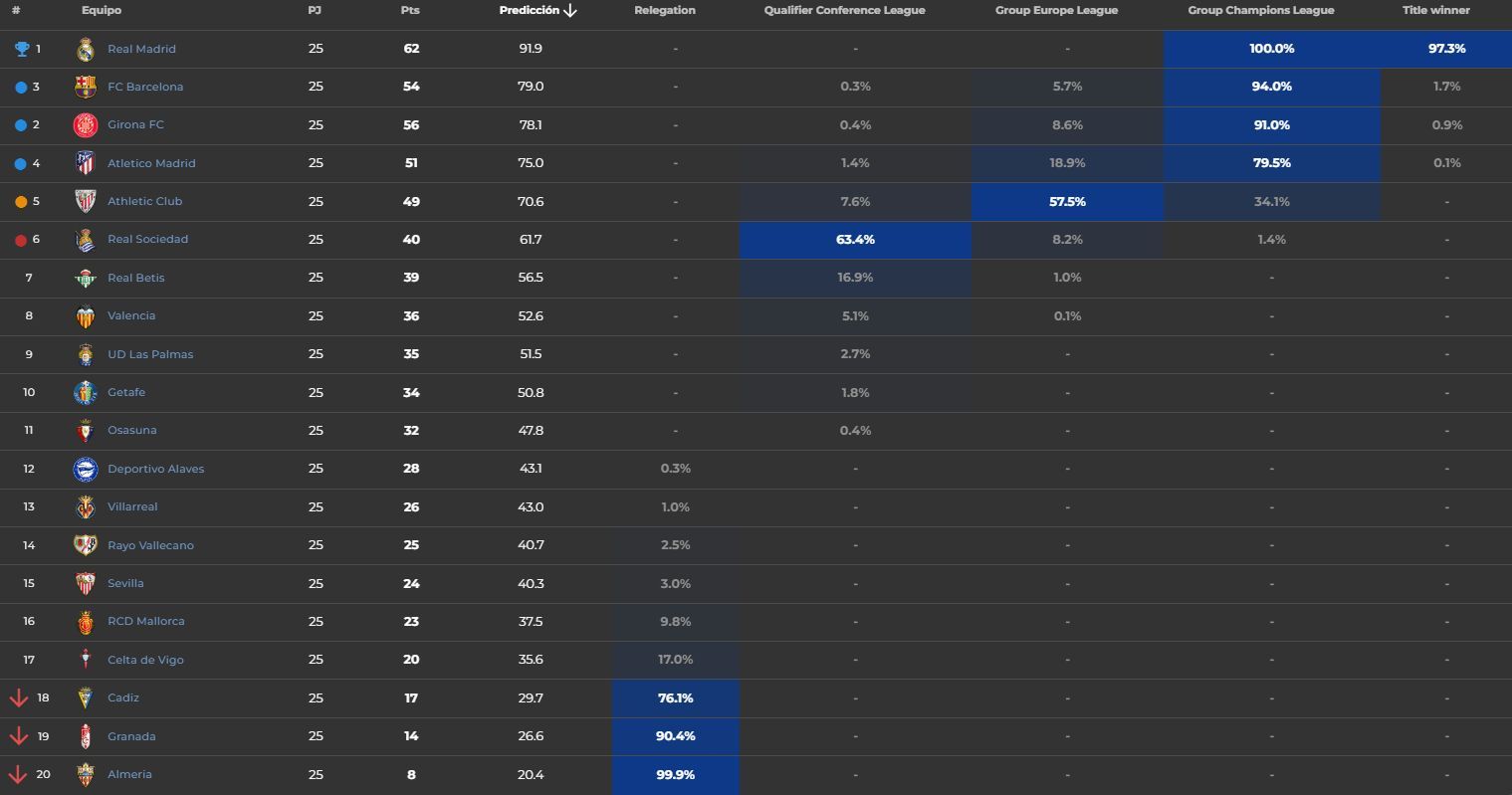Sort table by Pts column header
The width and height of the screenshot is (1512, 795).
coord(410,10)
